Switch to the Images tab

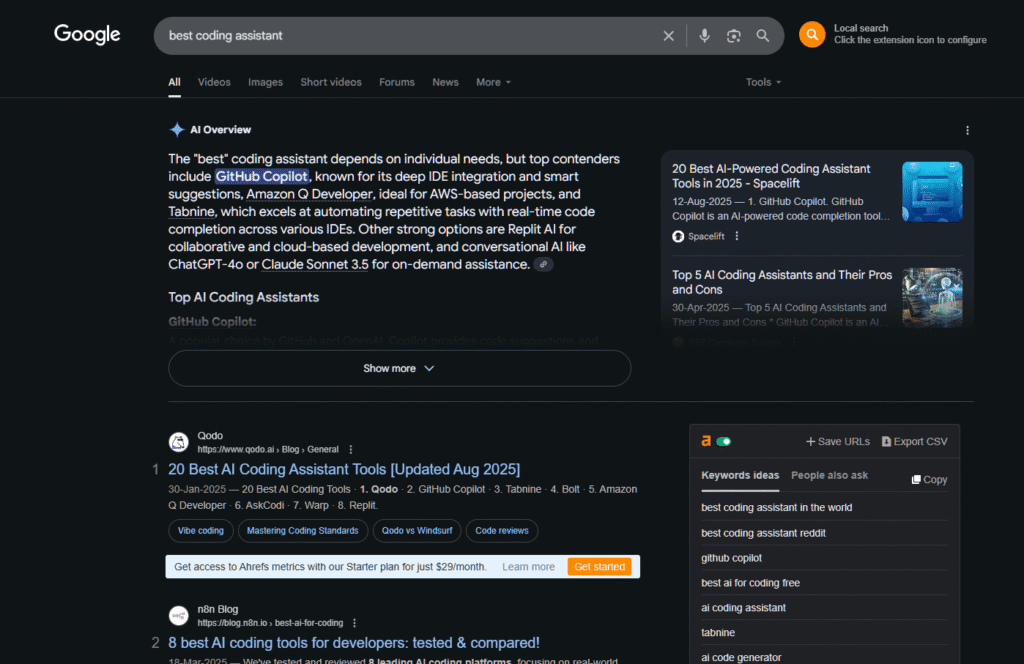coord(265,82)
